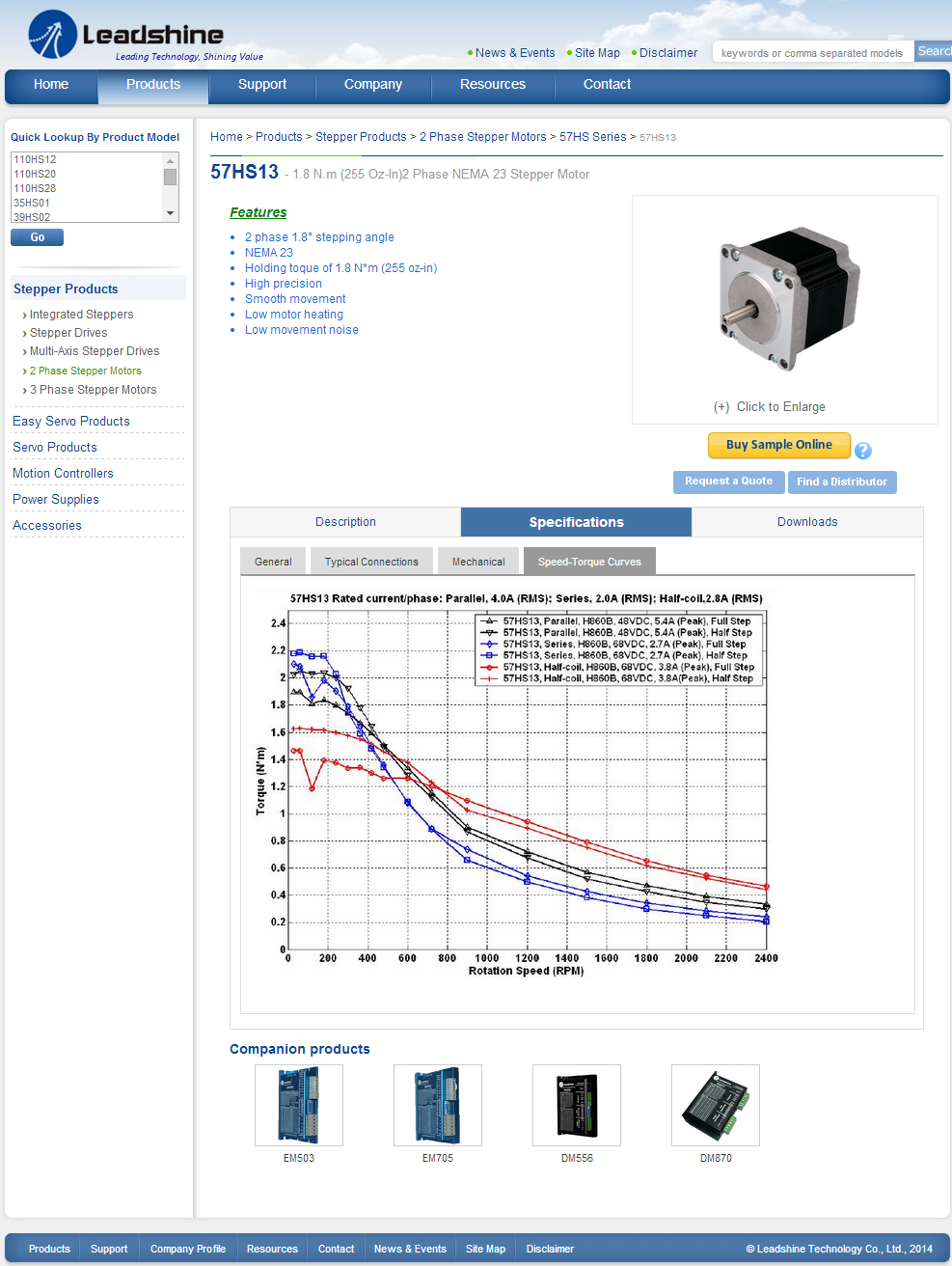Screen dimensions: 952x1266
Task: Click the Home breadcrumb link
Action: pyautogui.click(x=227, y=137)
